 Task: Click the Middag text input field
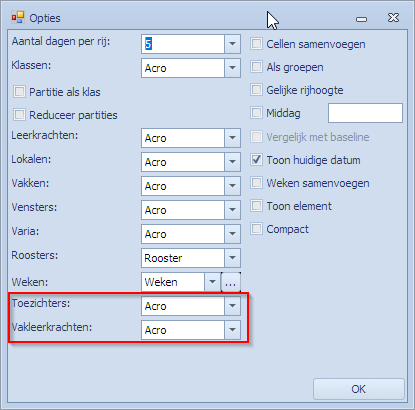pyautogui.click(x=365, y=113)
